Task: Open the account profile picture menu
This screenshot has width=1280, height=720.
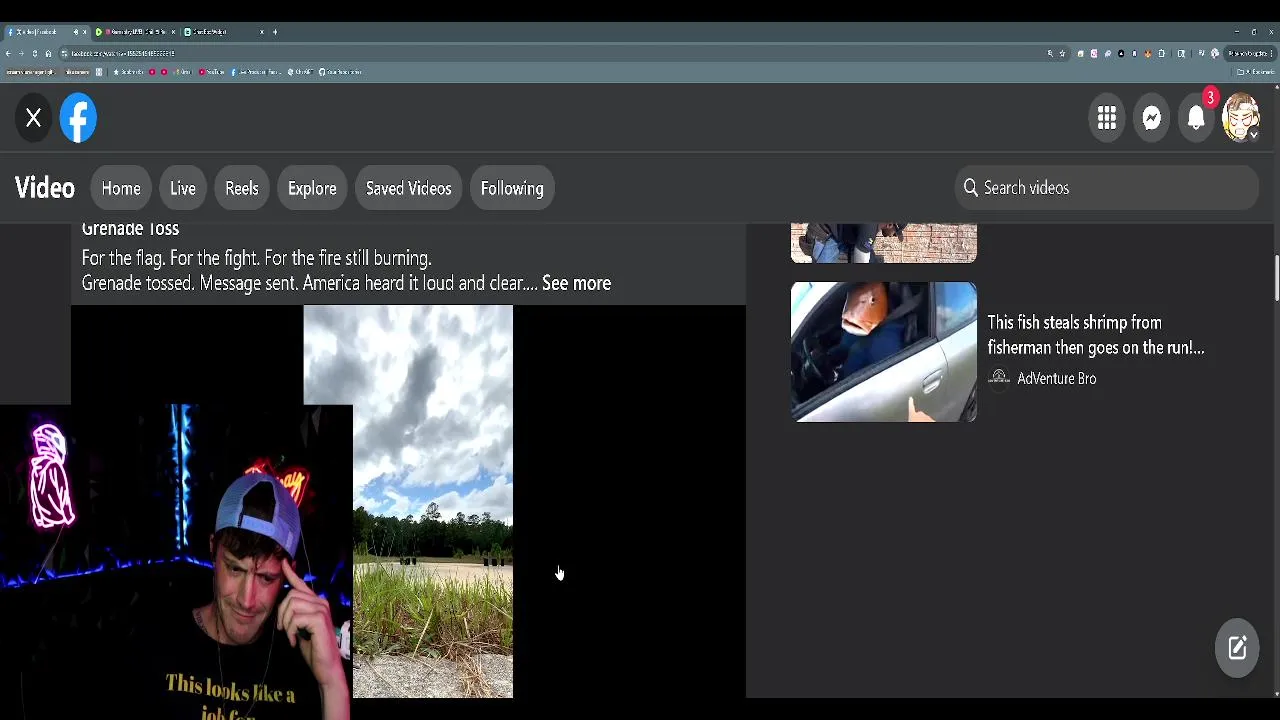Action: [1241, 118]
